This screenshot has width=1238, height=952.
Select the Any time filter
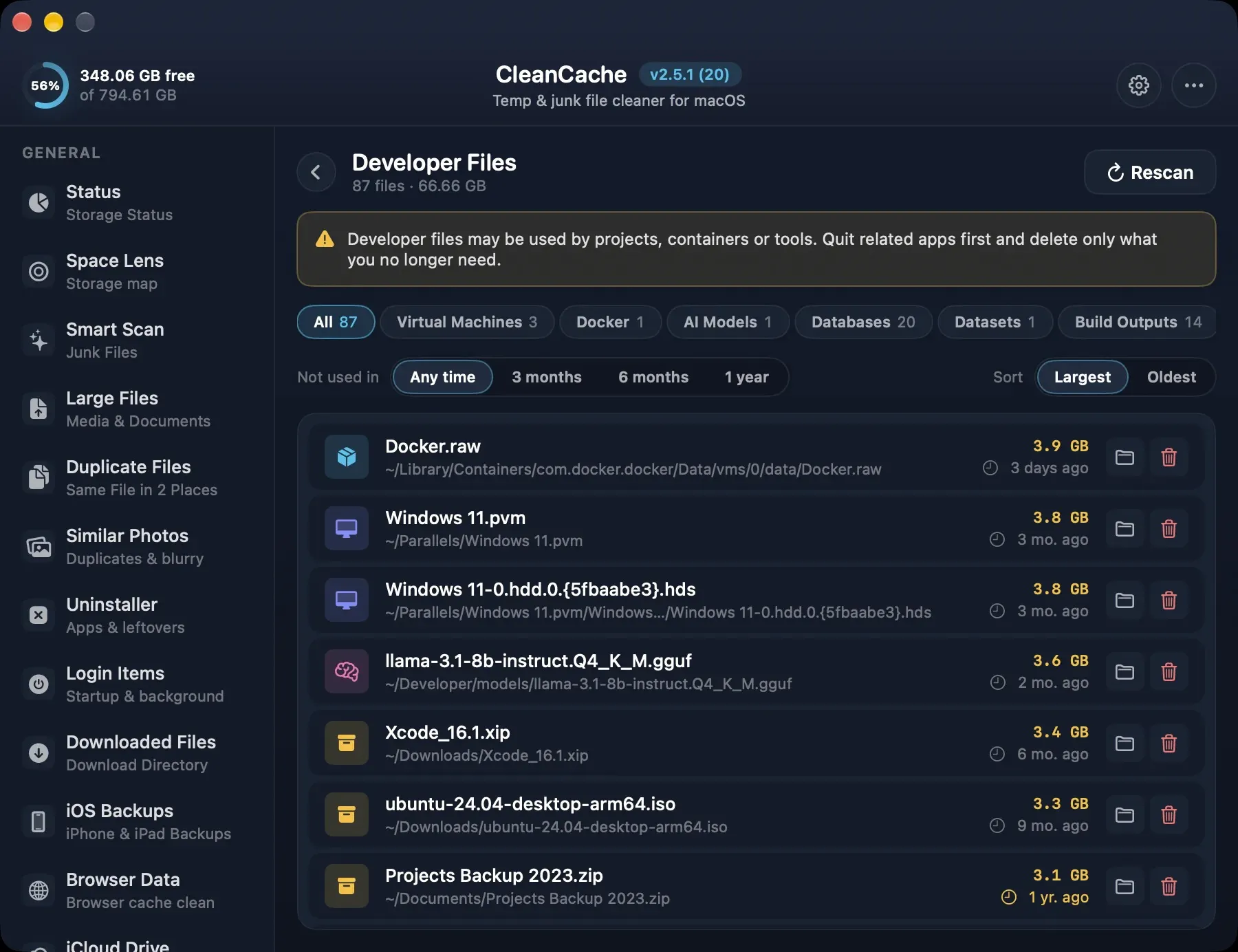[443, 377]
